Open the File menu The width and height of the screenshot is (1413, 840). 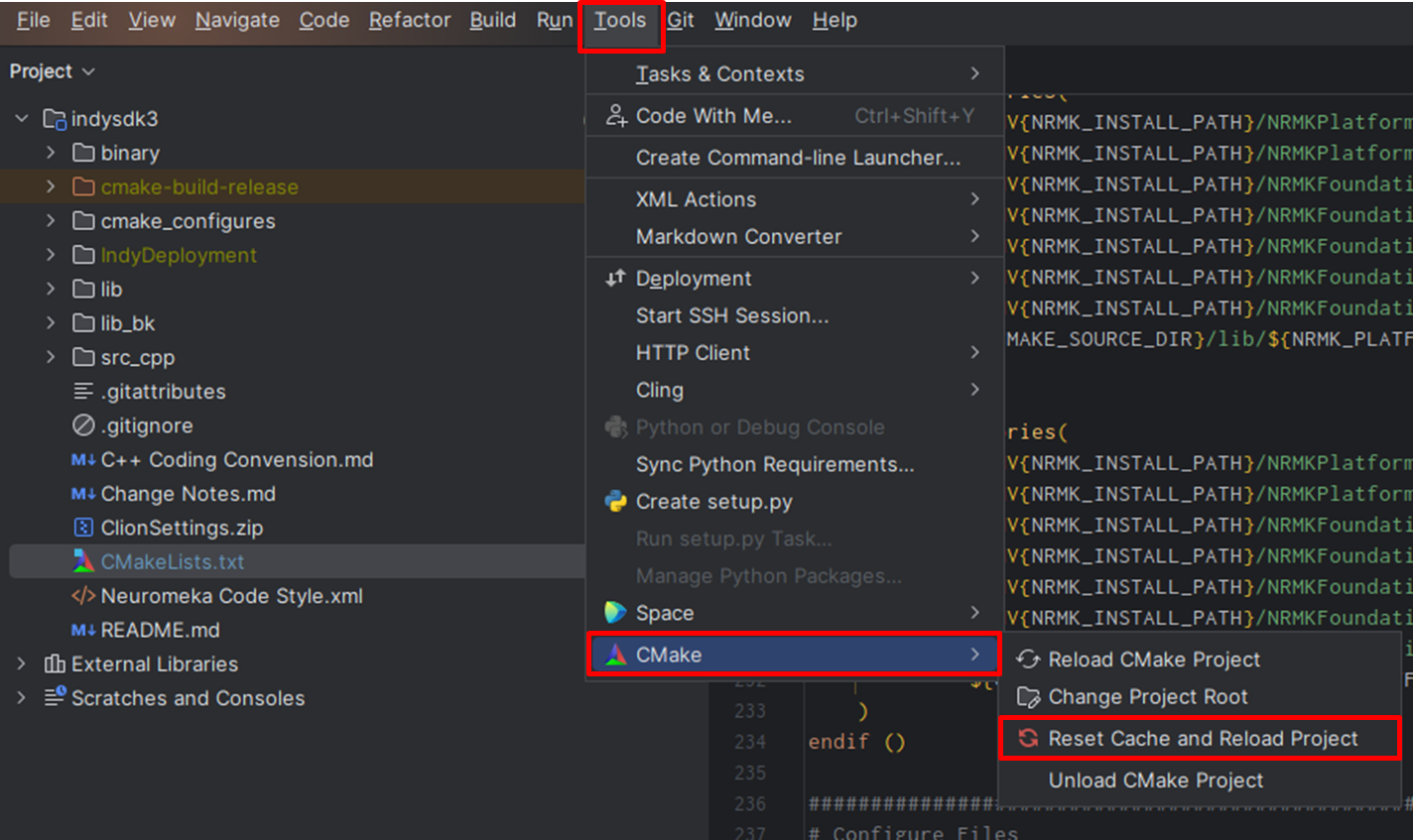(33, 21)
